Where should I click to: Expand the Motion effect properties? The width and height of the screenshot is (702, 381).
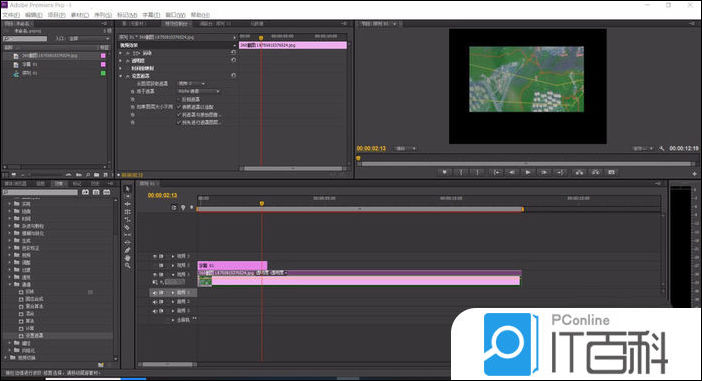(121, 53)
